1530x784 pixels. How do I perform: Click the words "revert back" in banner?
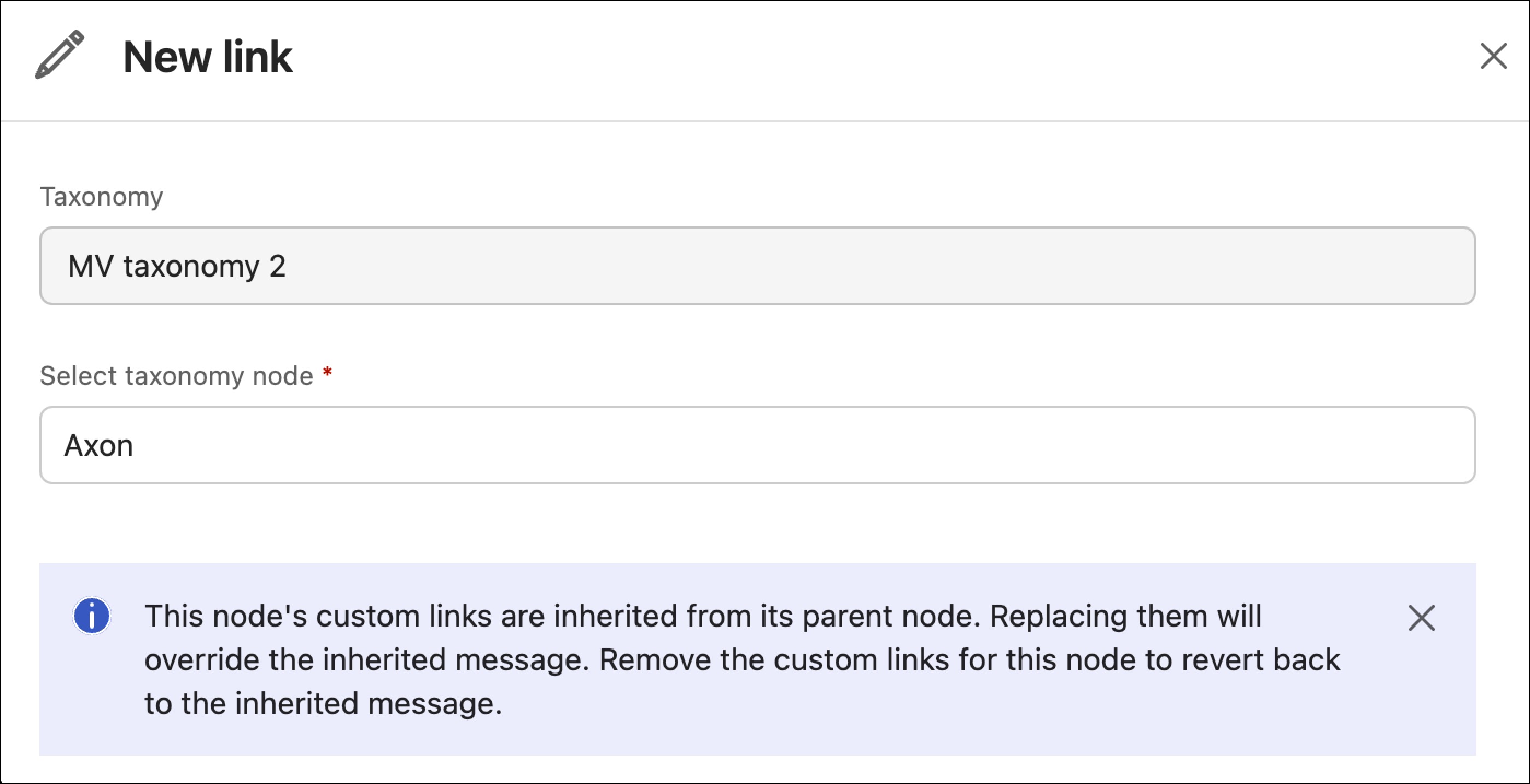tap(1260, 660)
